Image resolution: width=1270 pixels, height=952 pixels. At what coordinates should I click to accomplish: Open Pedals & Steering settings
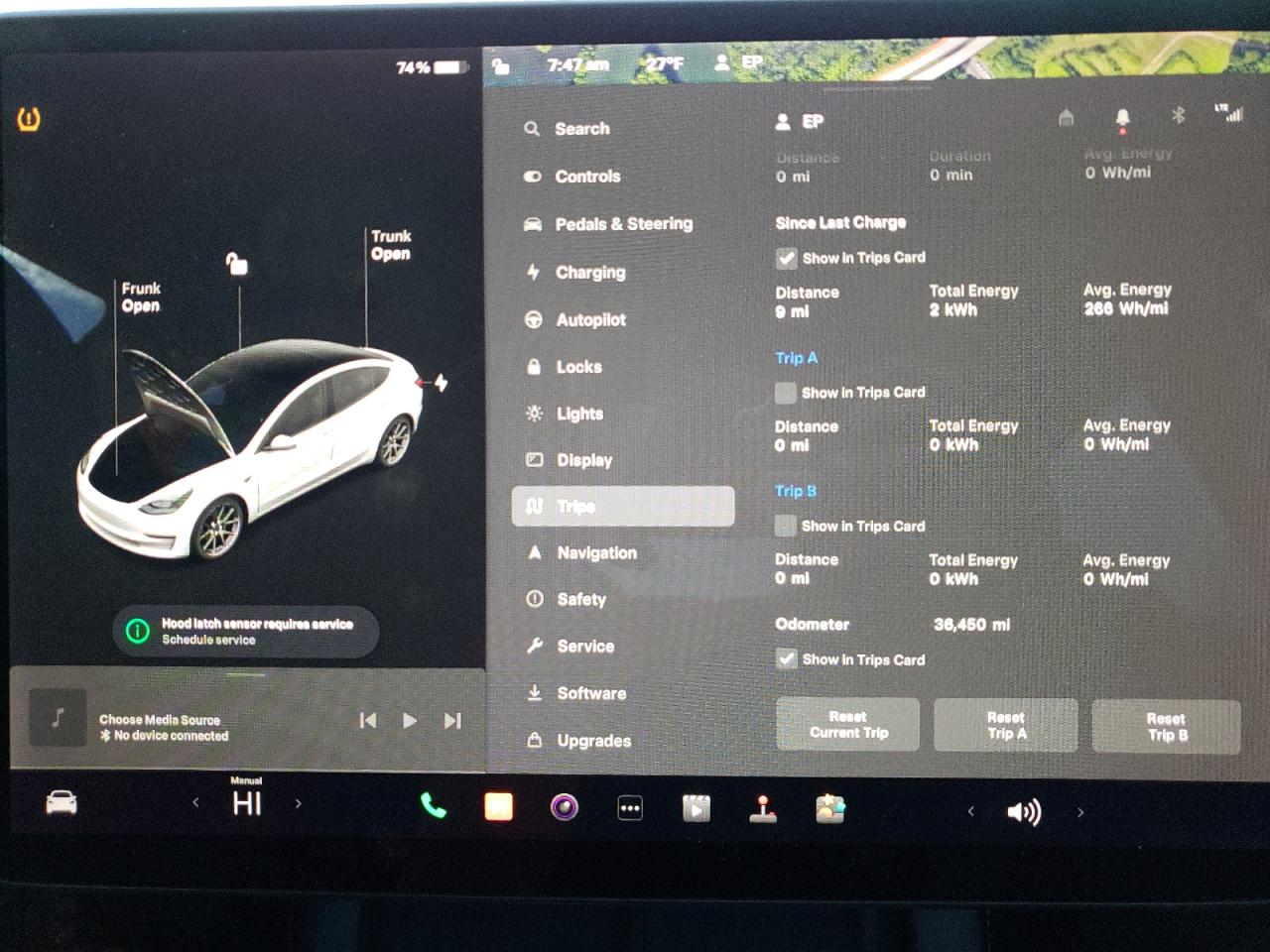(608, 224)
